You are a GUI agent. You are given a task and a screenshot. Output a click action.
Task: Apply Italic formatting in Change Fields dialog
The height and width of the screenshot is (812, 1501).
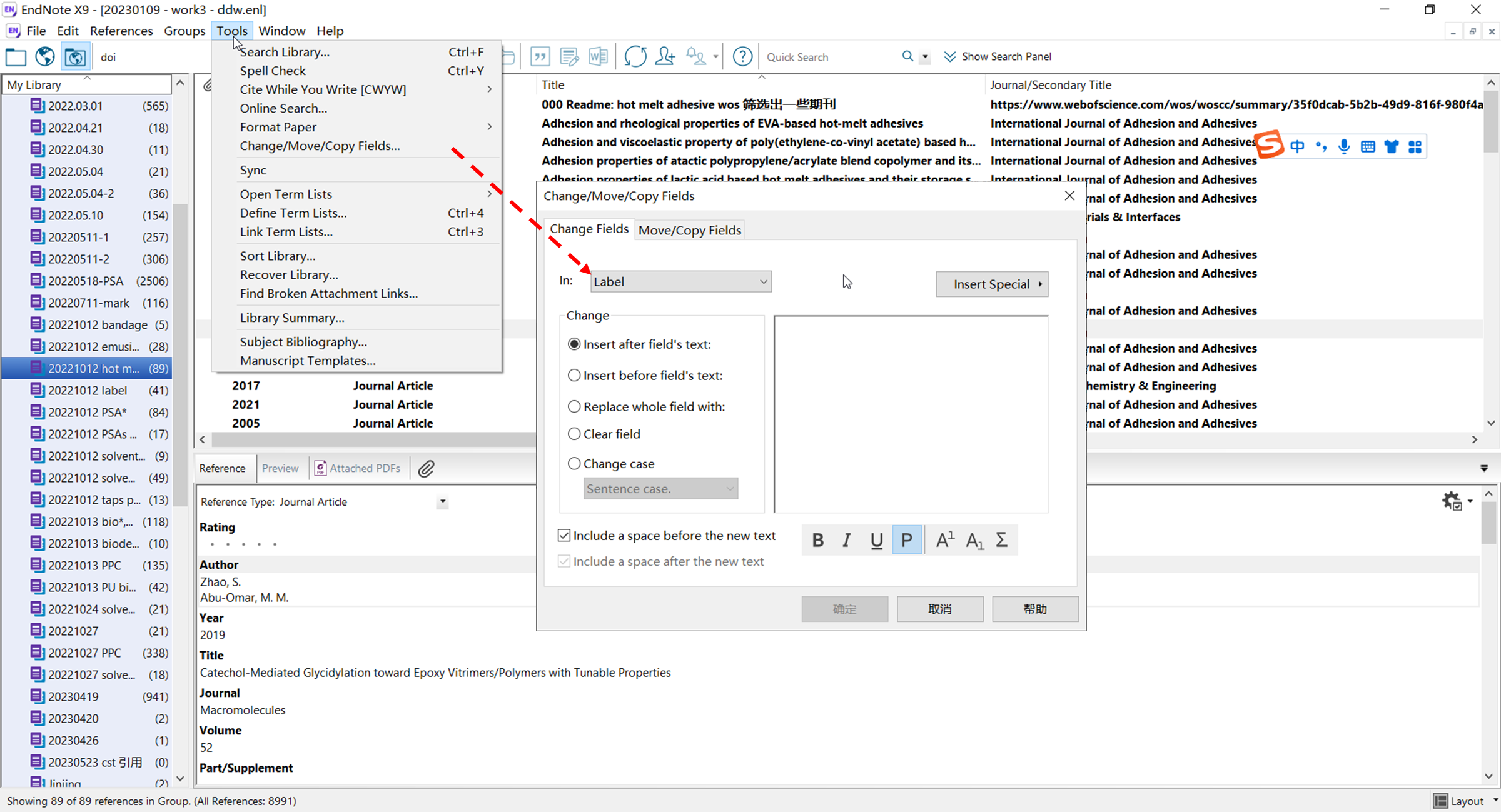coord(847,540)
